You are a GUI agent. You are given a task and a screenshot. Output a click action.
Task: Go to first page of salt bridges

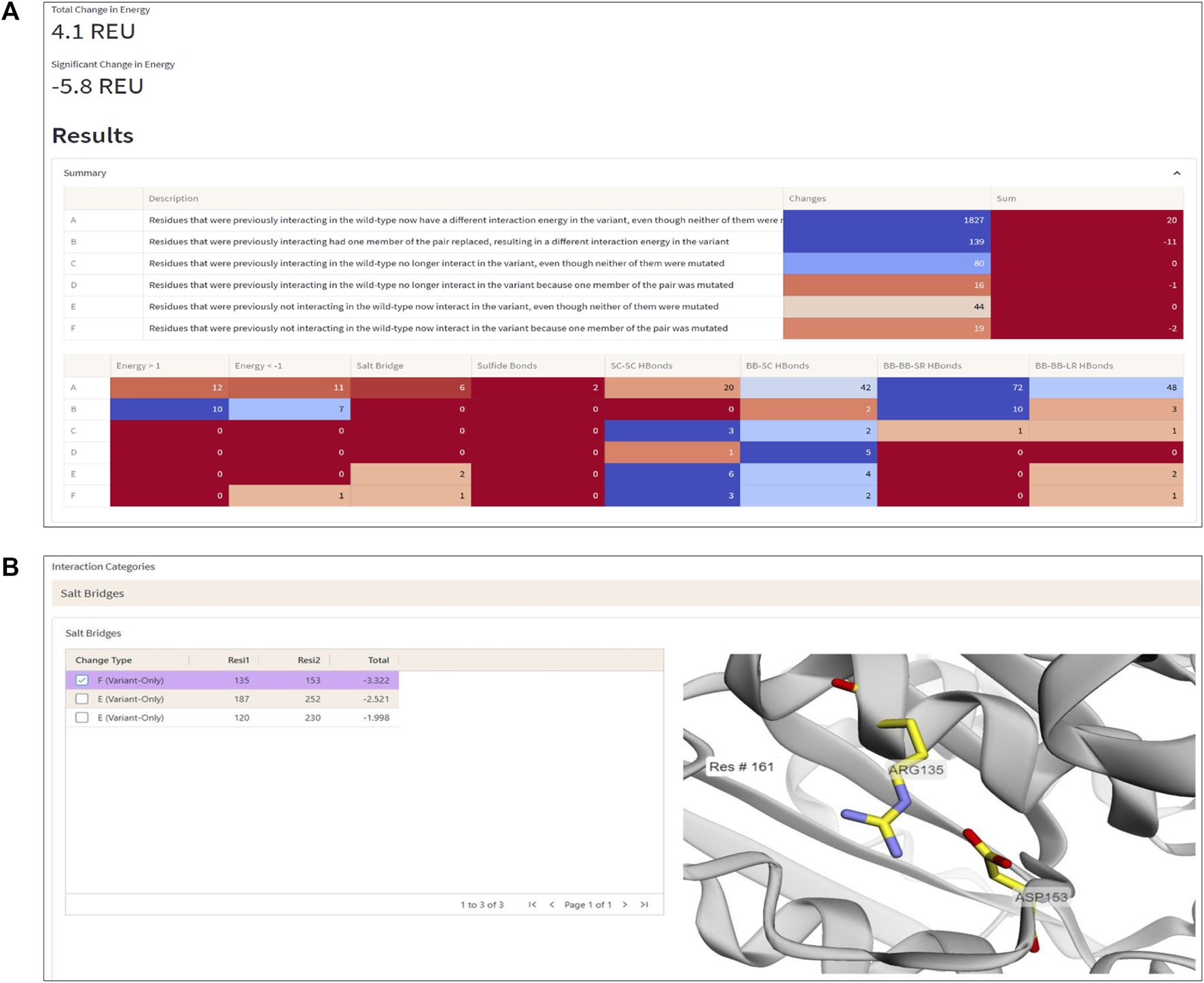coord(532,904)
